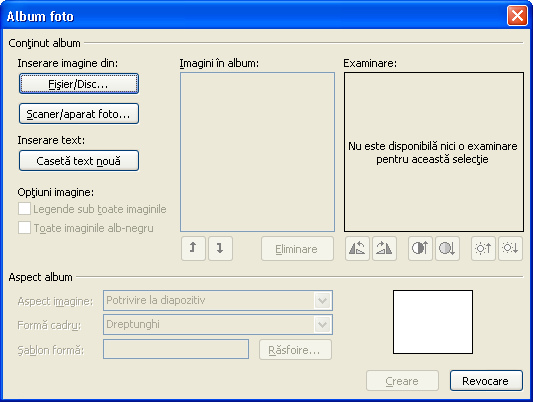Decrease contrast using the contrast down icon
This screenshot has width=533, height=402.
(x=447, y=249)
